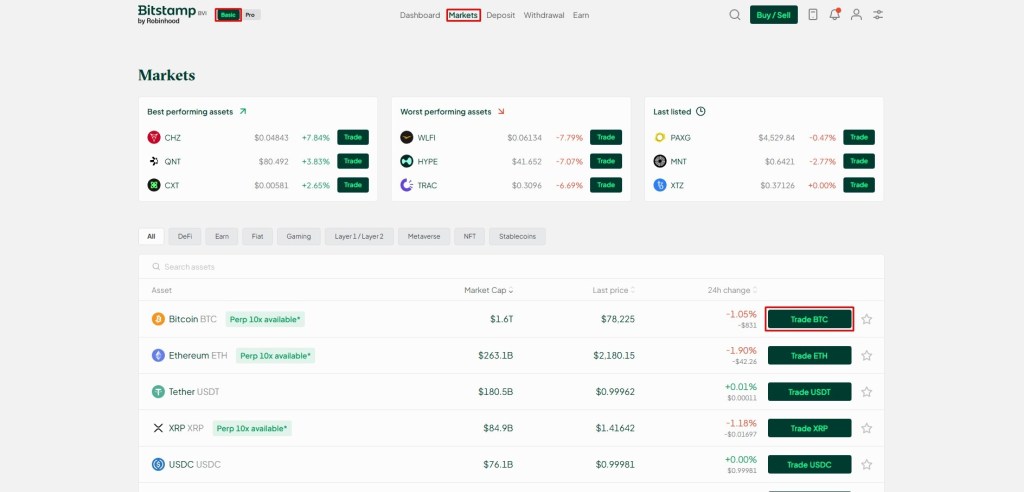The width and height of the screenshot is (1024, 492).
Task: Click the CHZ coin icon
Action: [x=154, y=137]
